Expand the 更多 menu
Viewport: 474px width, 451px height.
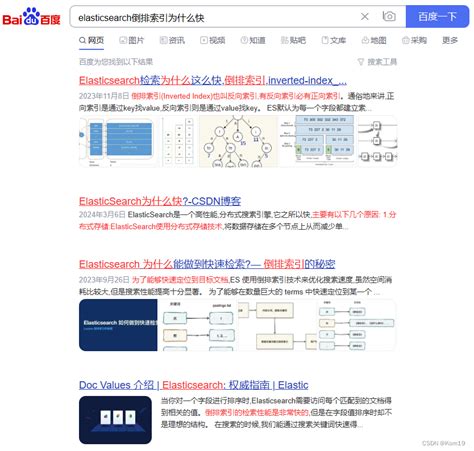point(450,40)
